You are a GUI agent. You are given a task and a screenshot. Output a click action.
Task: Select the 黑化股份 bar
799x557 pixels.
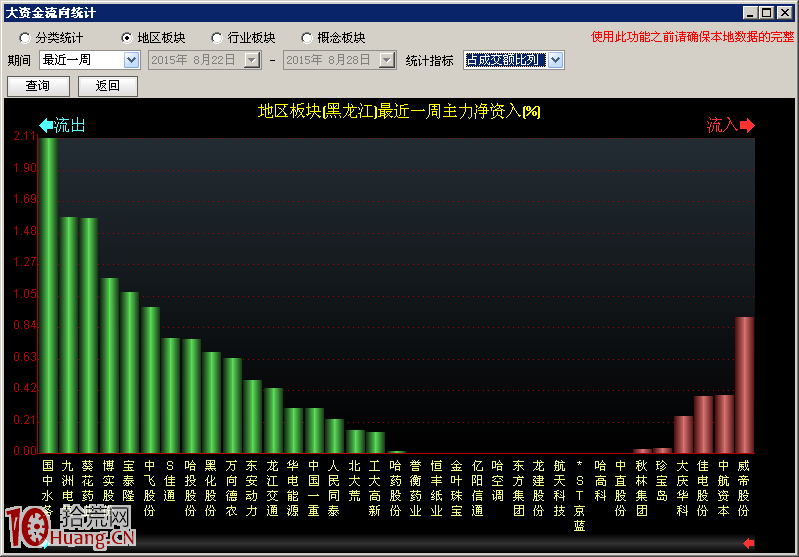point(211,403)
